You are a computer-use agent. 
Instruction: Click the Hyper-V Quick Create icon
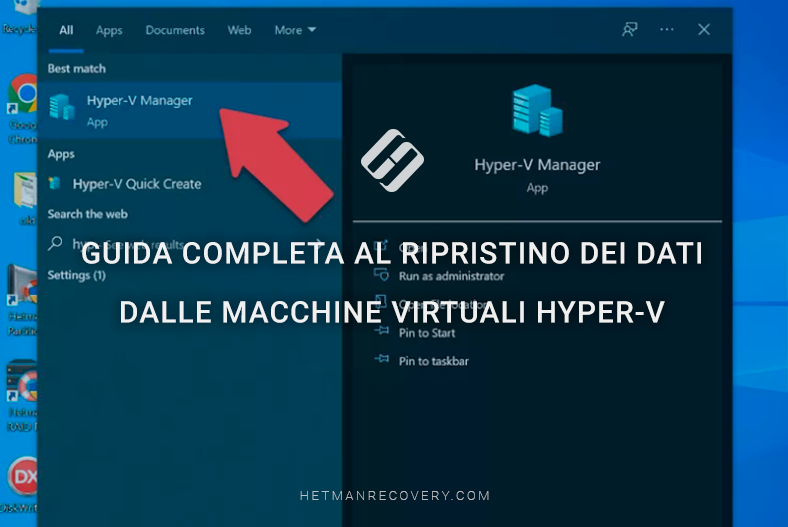[54, 183]
